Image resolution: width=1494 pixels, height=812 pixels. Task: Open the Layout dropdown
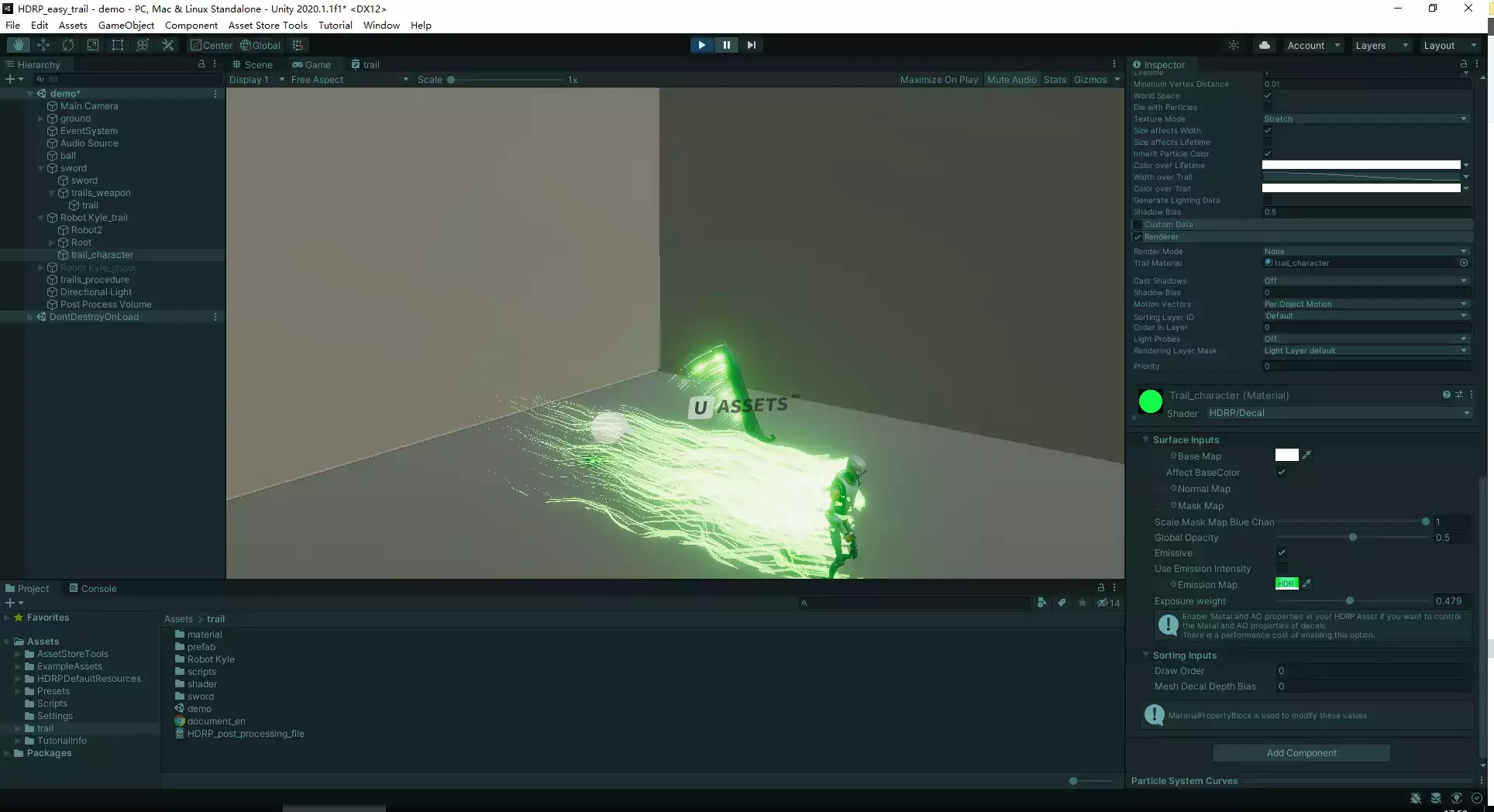click(1450, 45)
